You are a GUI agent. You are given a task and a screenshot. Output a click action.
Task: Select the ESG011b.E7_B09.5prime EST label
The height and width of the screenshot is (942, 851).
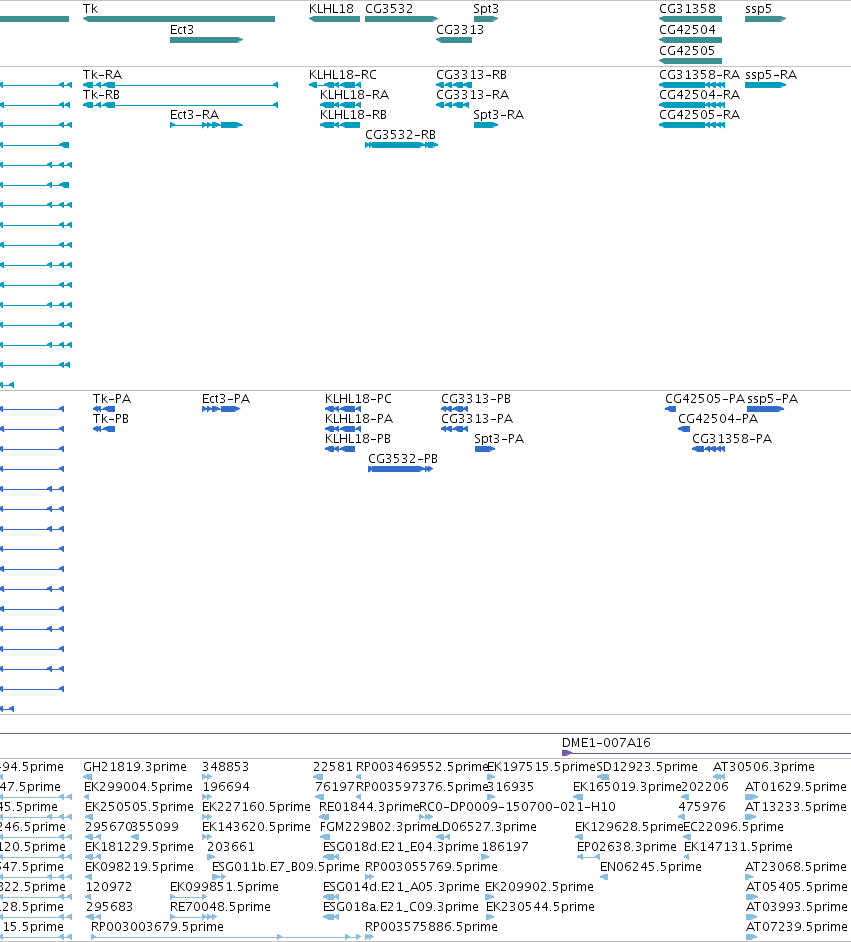pos(285,867)
